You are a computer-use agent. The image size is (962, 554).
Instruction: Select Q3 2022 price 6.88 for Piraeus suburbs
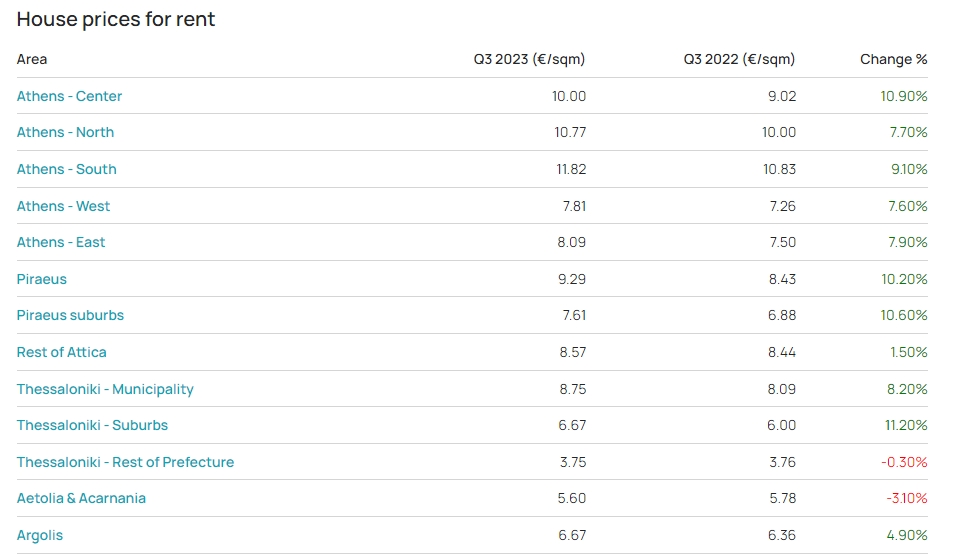782,315
